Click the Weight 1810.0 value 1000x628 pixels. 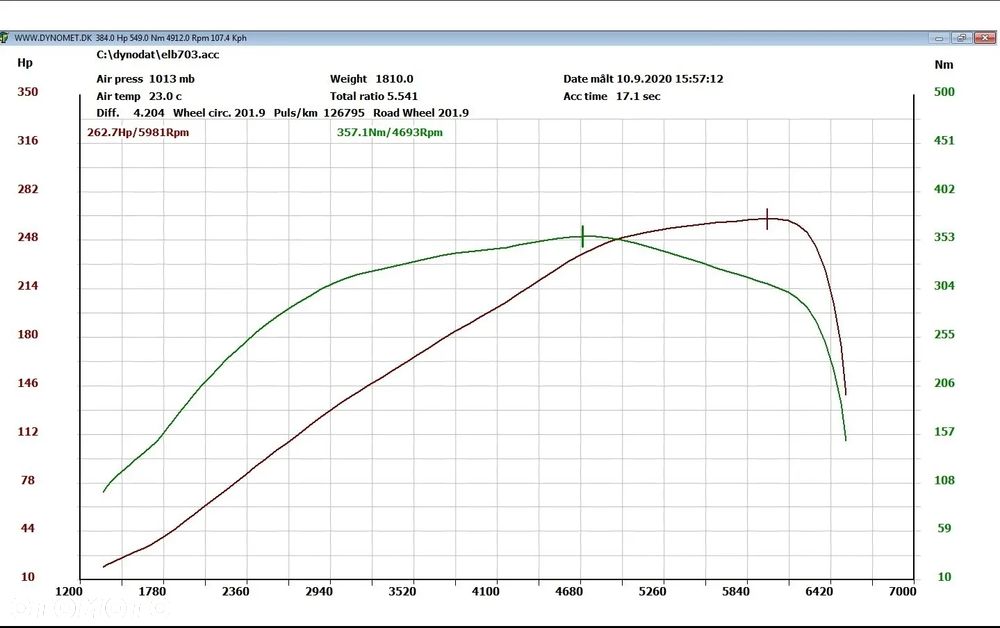371,79
